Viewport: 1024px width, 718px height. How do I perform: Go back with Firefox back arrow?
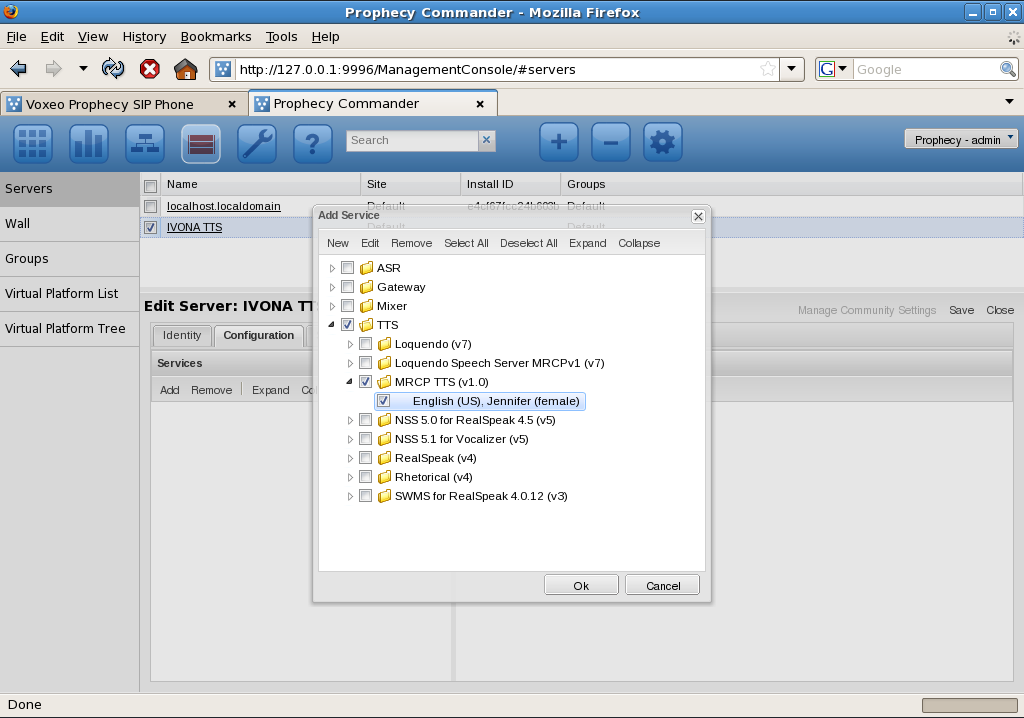(18, 69)
